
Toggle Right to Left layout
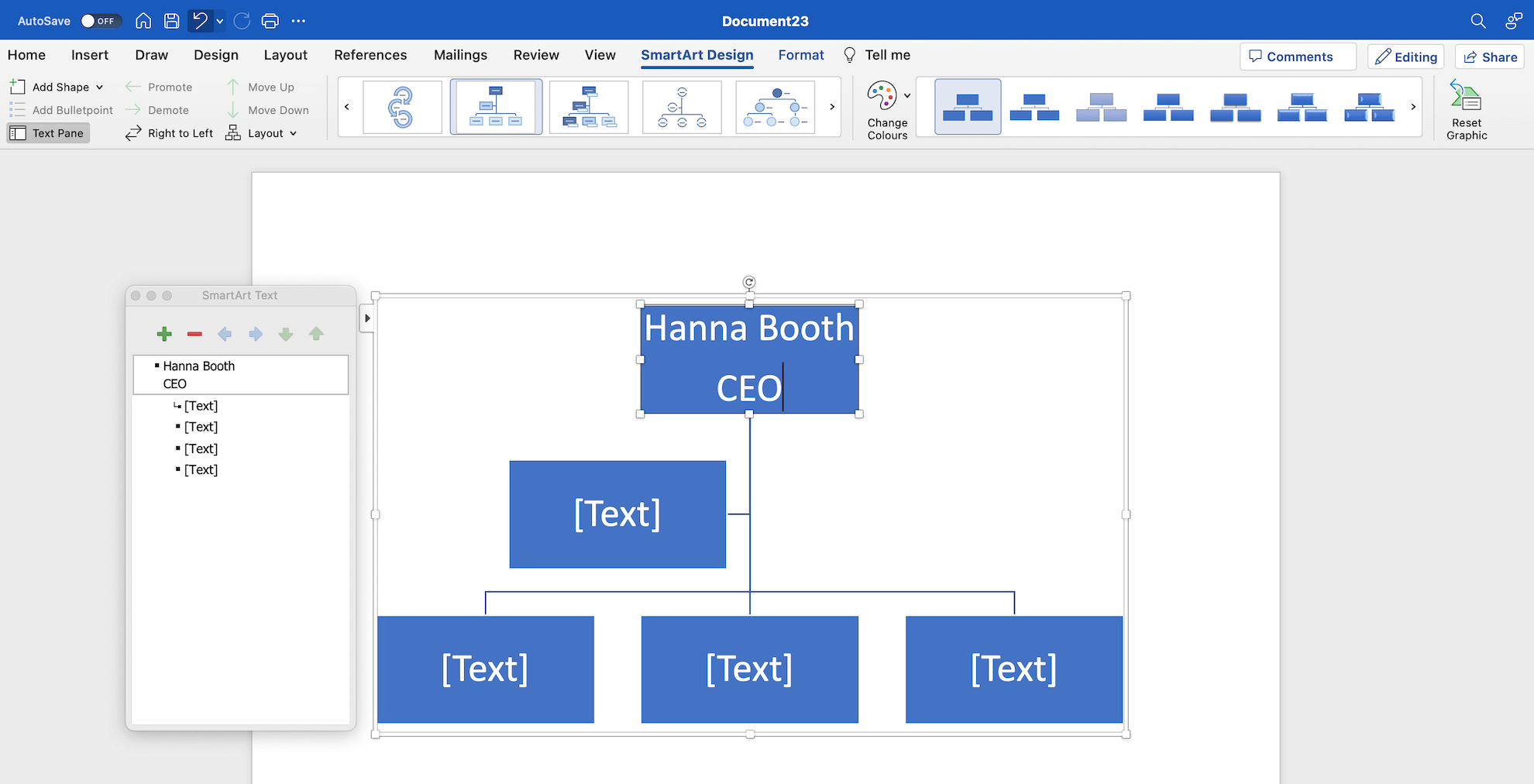tap(169, 133)
